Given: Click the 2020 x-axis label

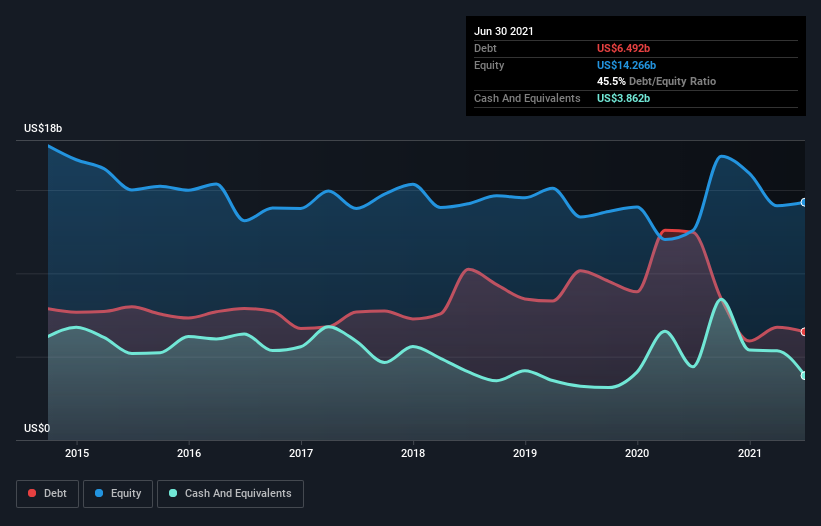Looking at the screenshot, I should coord(637,453).
